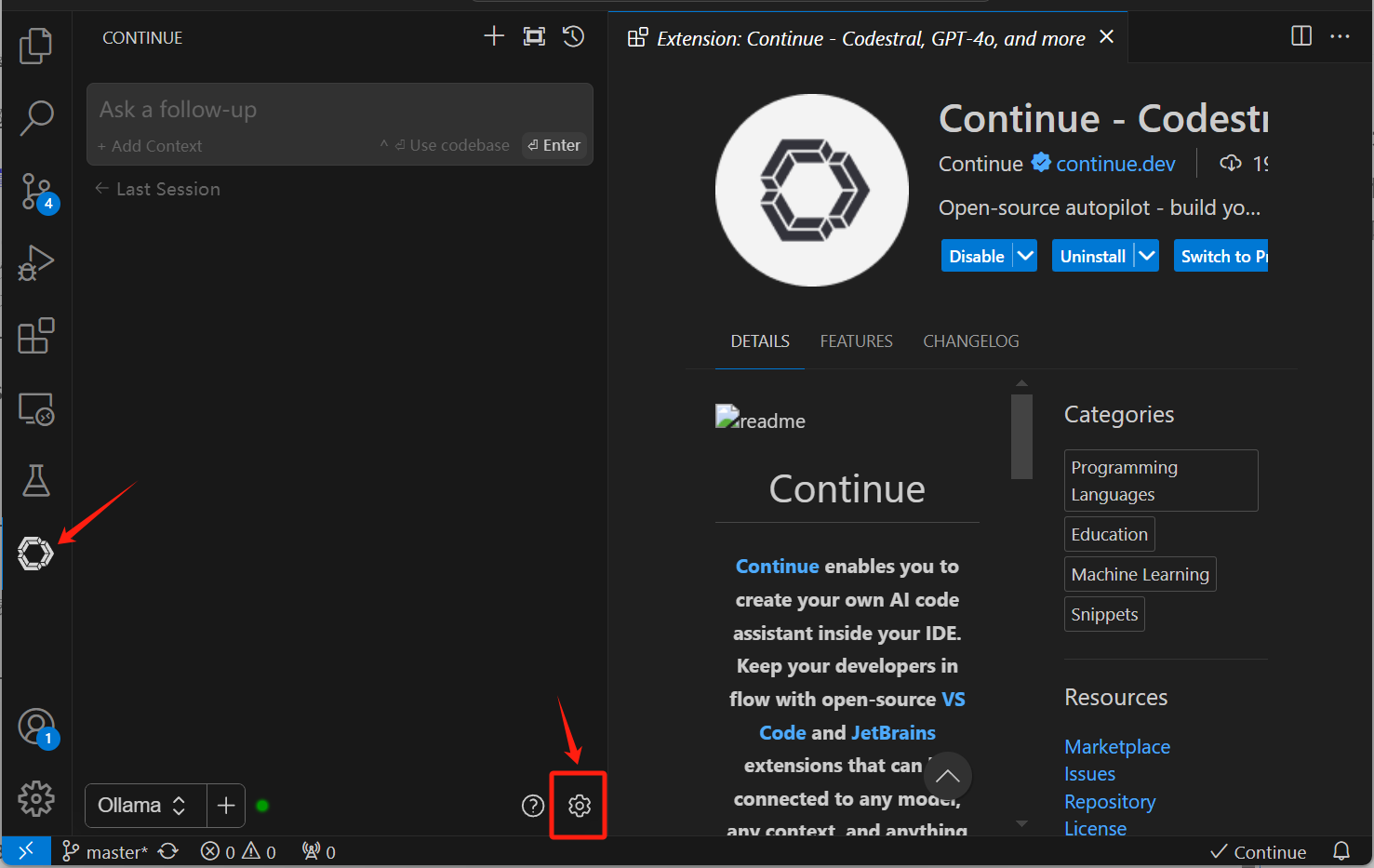Image resolution: width=1374 pixels, height=868 pixels.
Task: Click the Continue publisher name
Action: click(x=980, y=164)
